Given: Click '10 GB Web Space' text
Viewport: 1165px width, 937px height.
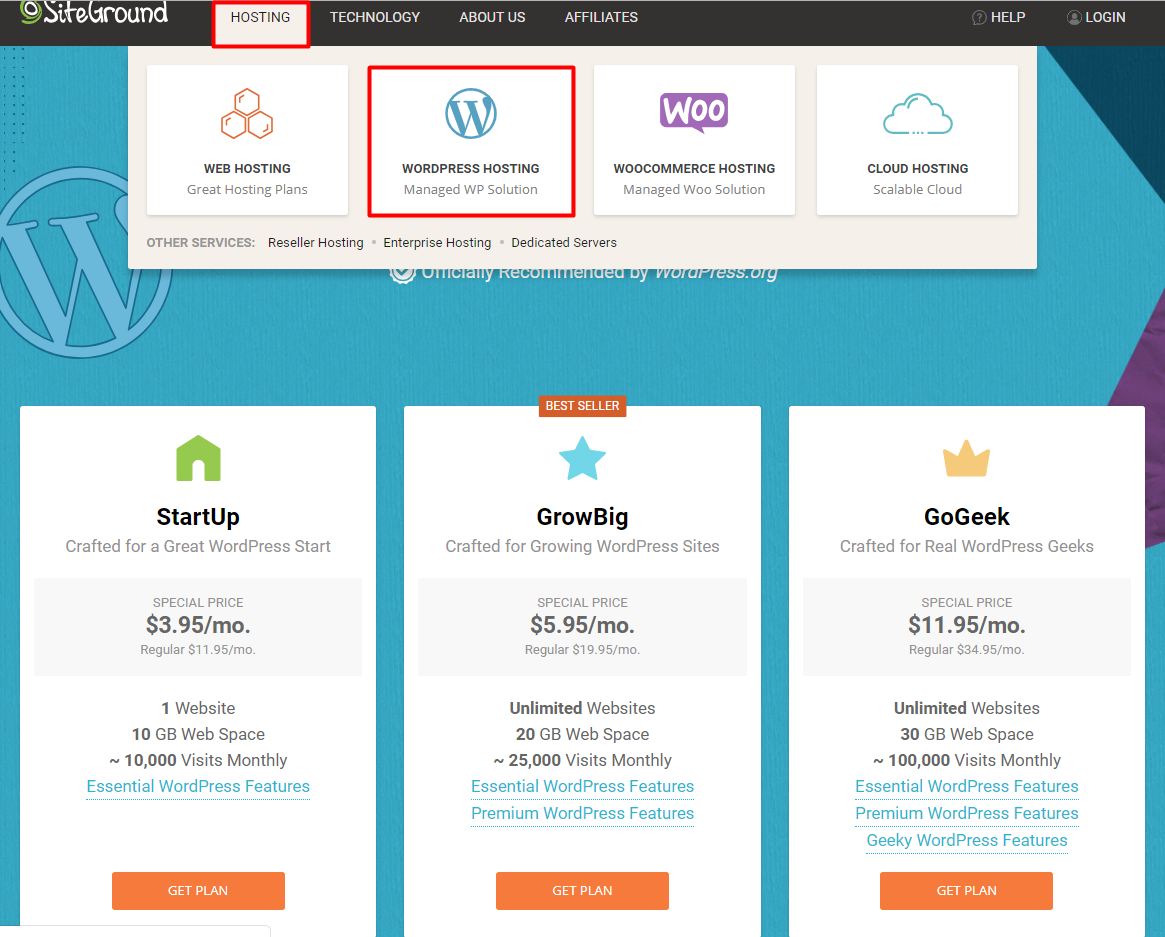Looking at the screenshot, I should (x=198, y=734).
